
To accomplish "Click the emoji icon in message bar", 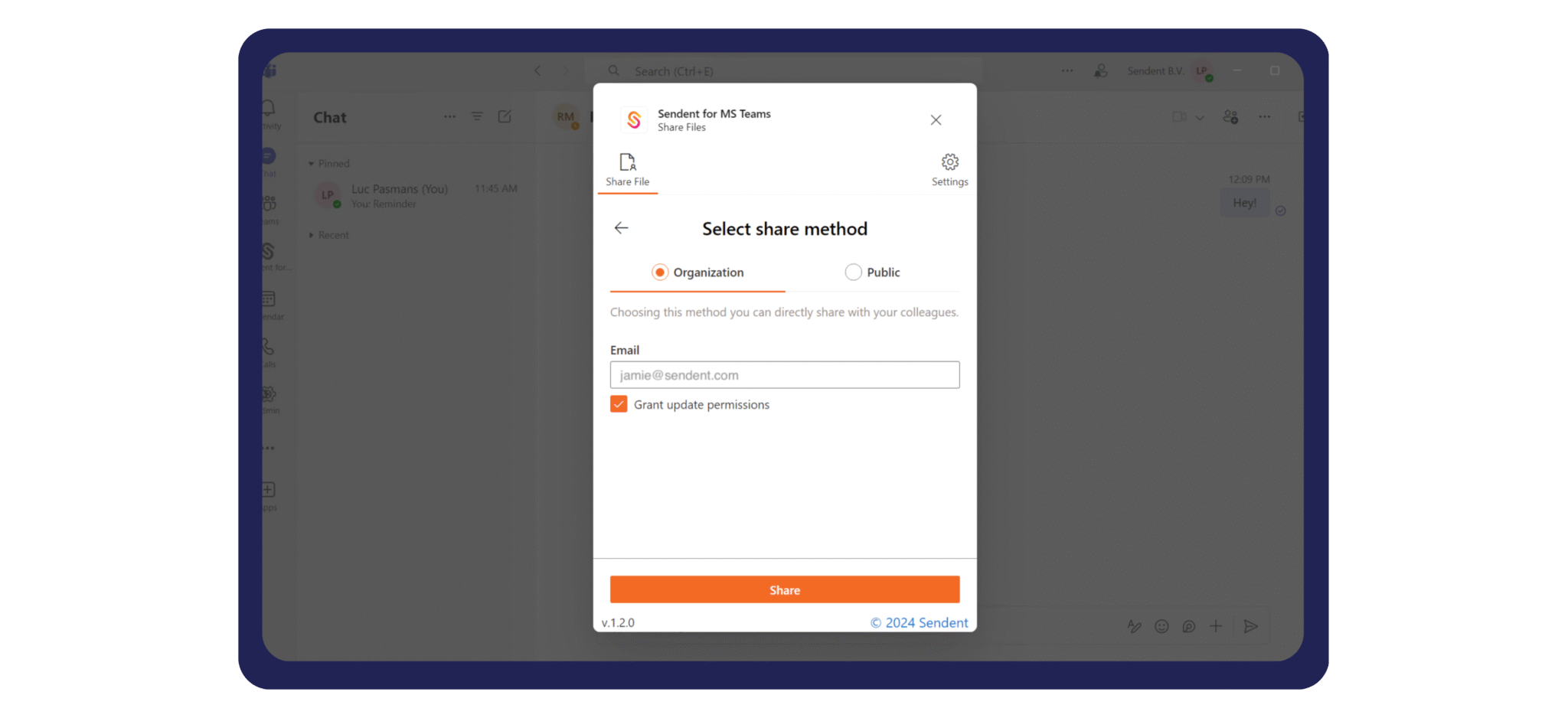I will click(1161, 627).
